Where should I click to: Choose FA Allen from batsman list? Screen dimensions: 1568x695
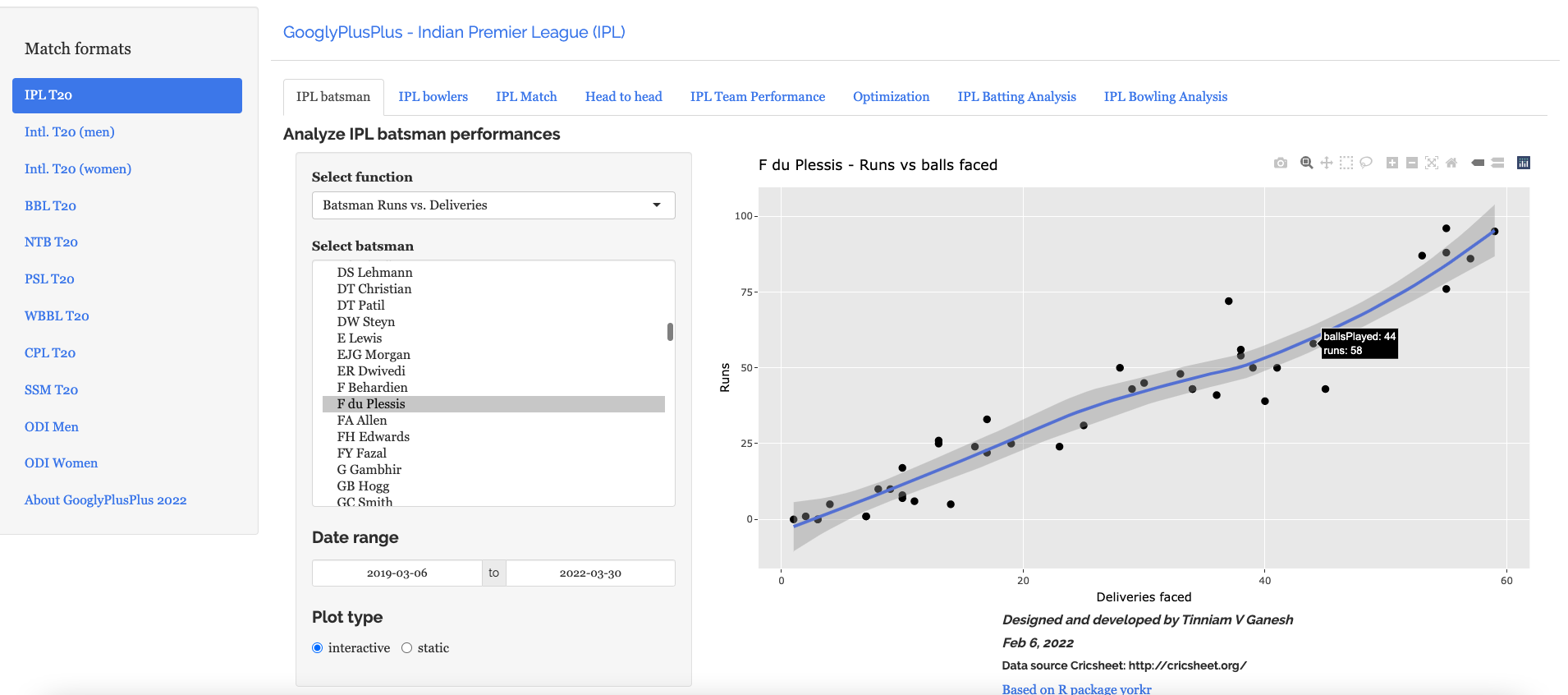(362, 420)
